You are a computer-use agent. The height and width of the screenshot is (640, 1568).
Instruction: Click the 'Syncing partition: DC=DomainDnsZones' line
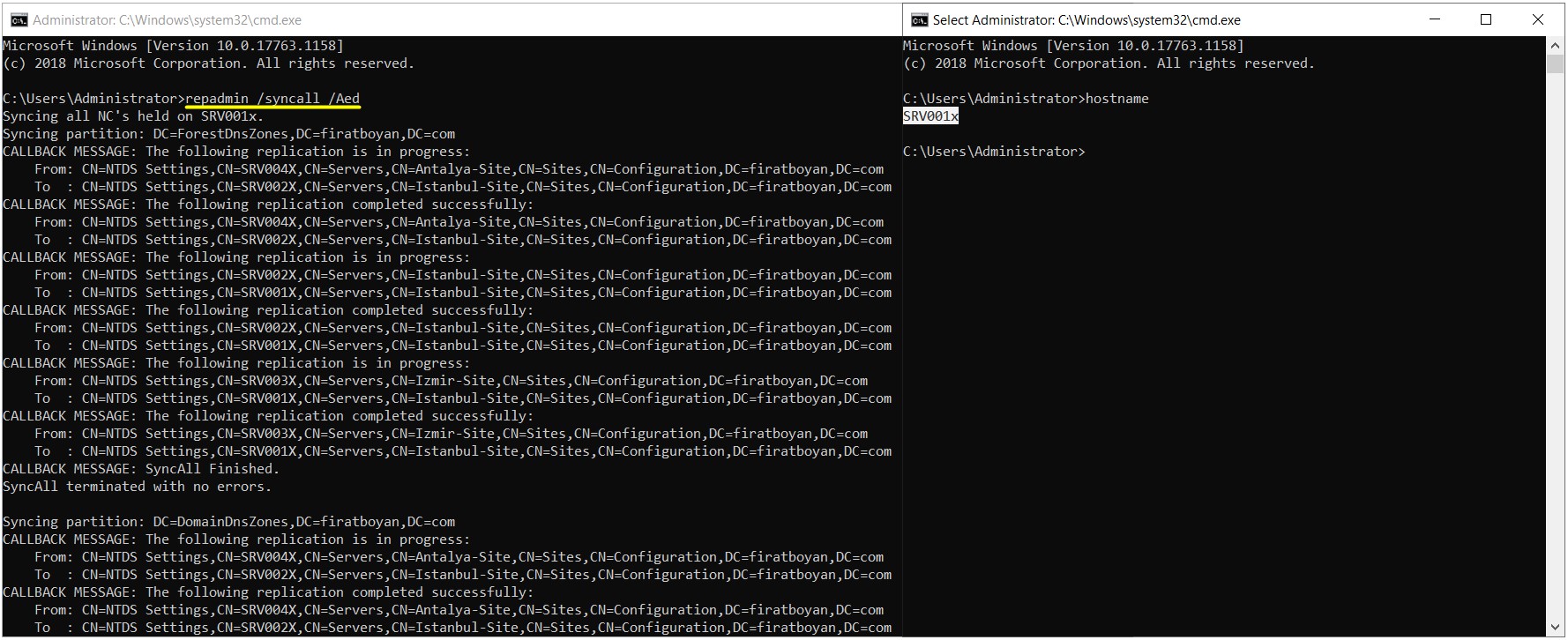click(x=229, y=522)
